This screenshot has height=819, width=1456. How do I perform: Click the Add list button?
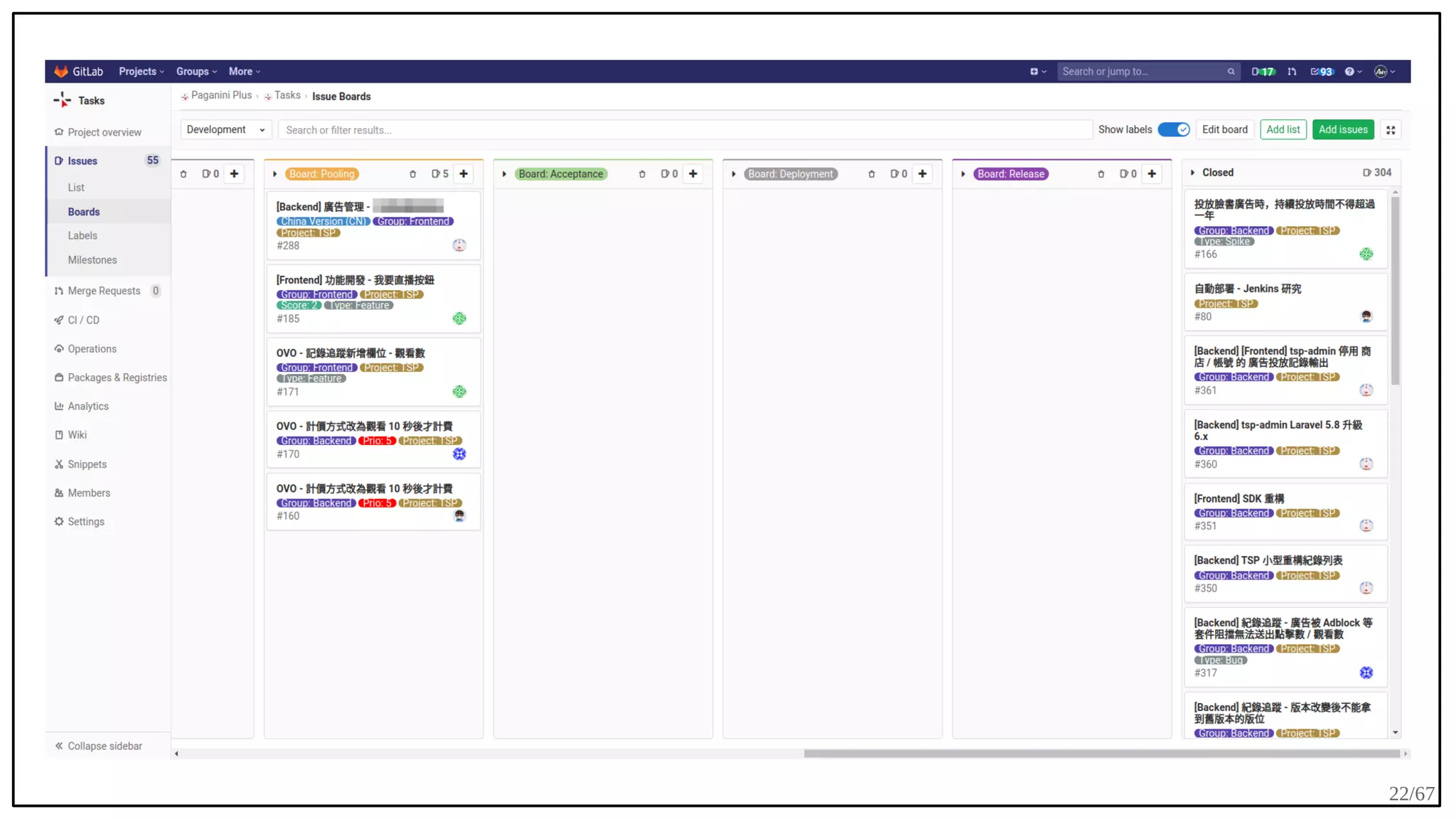tap(1283, 129)
